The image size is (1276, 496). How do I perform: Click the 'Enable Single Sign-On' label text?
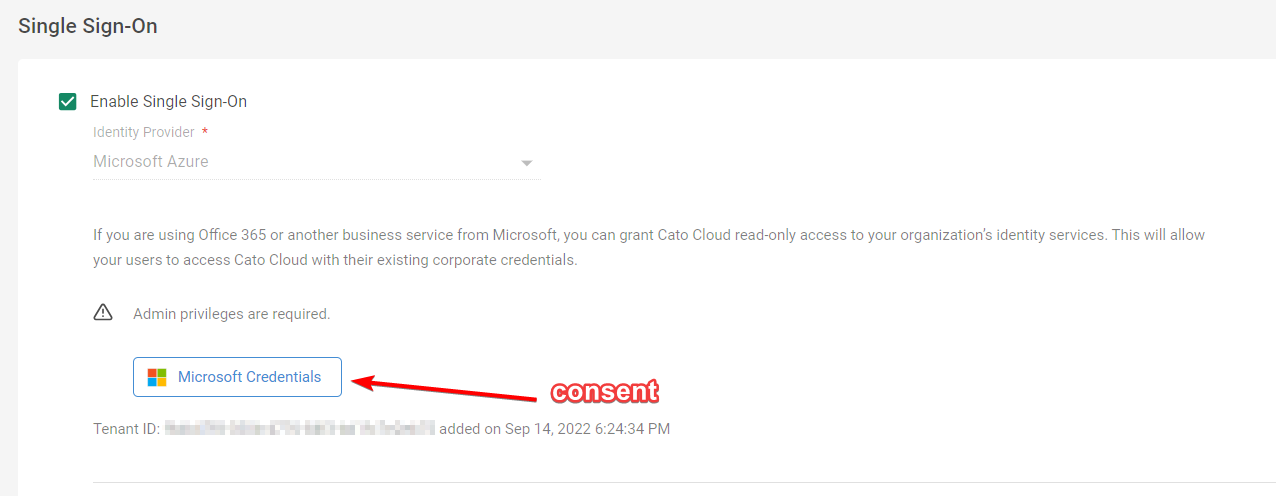(x=168, y=101)
